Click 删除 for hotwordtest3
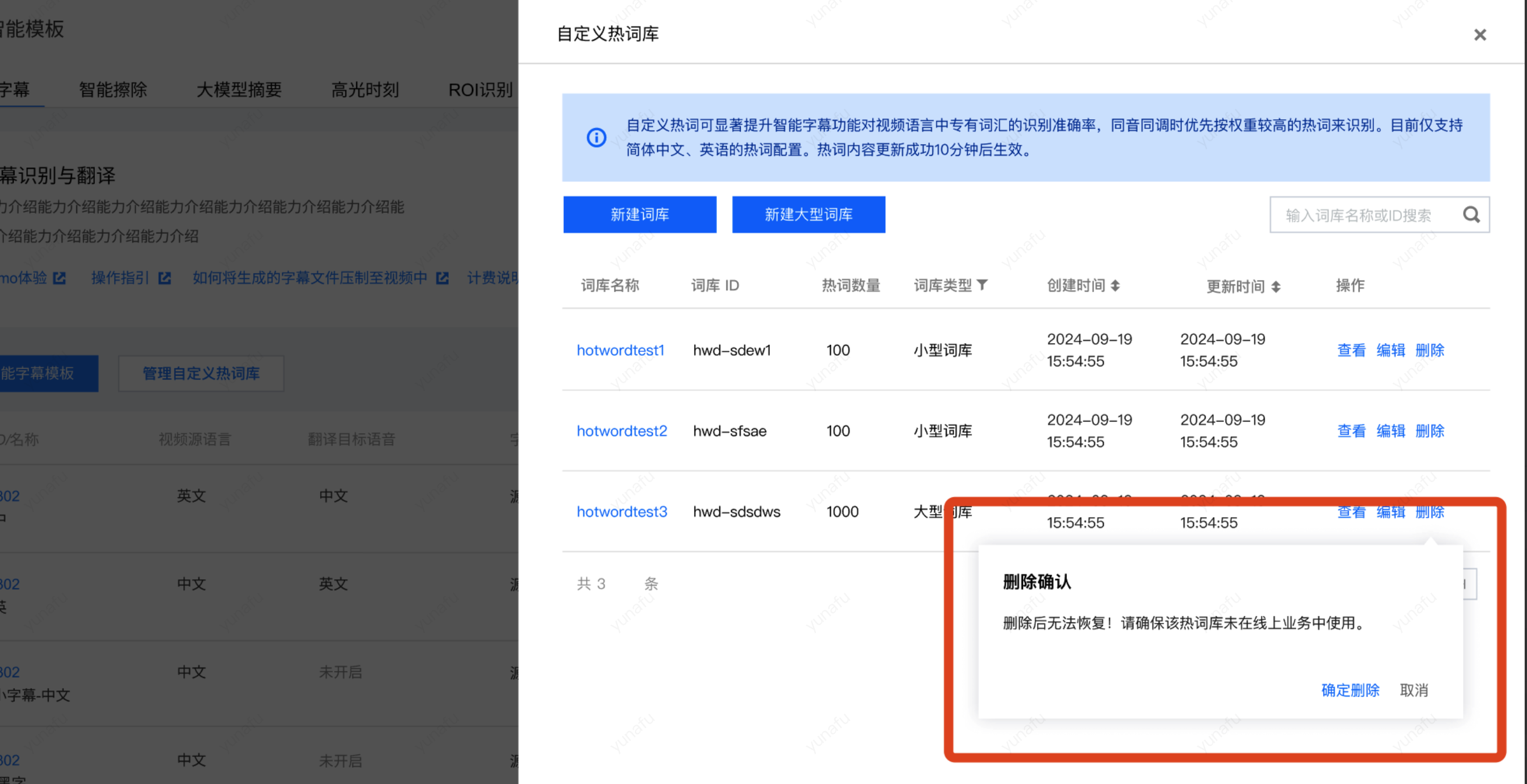The height and width of the screenshot is (784, 1527). click(1430, 512)
